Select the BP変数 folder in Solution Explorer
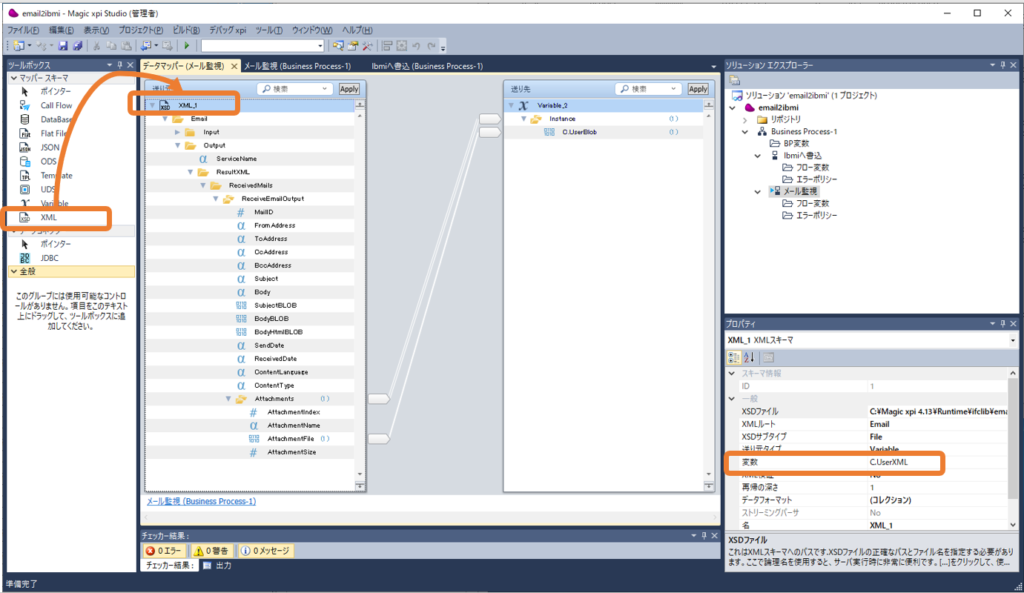 click(796, 144)
